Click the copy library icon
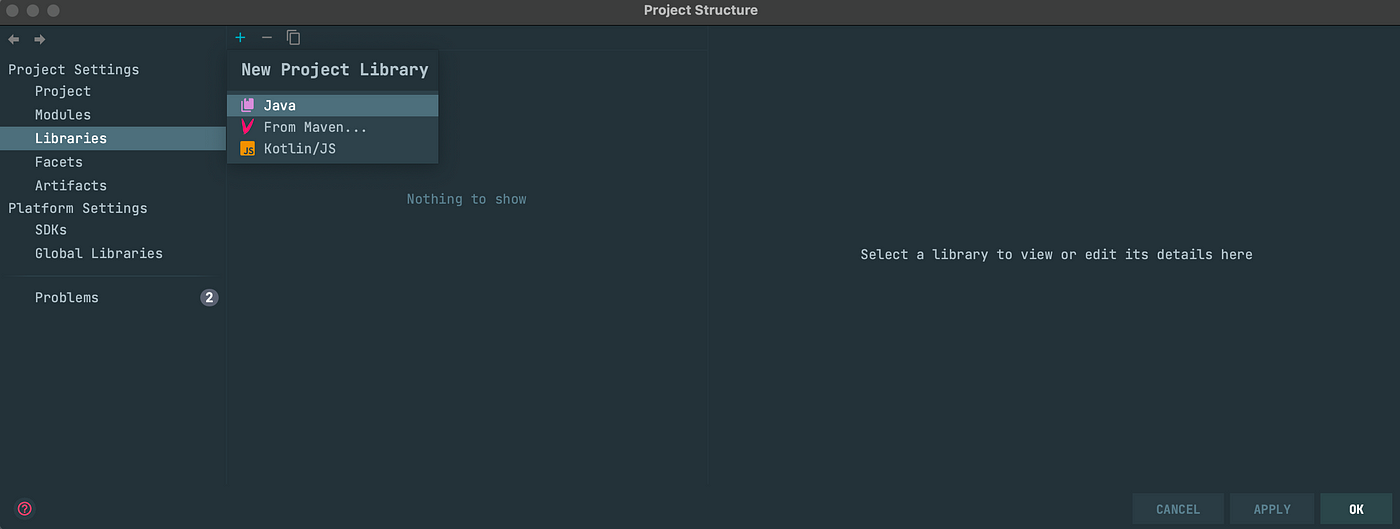This screenshot has height=529, width=1400. (293, 38)
